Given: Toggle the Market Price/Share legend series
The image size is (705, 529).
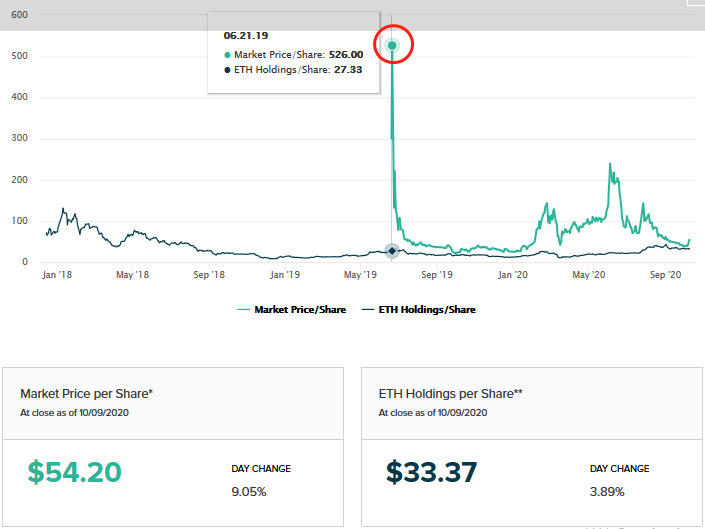Looking at the screenshot, I should coord(300,310).
